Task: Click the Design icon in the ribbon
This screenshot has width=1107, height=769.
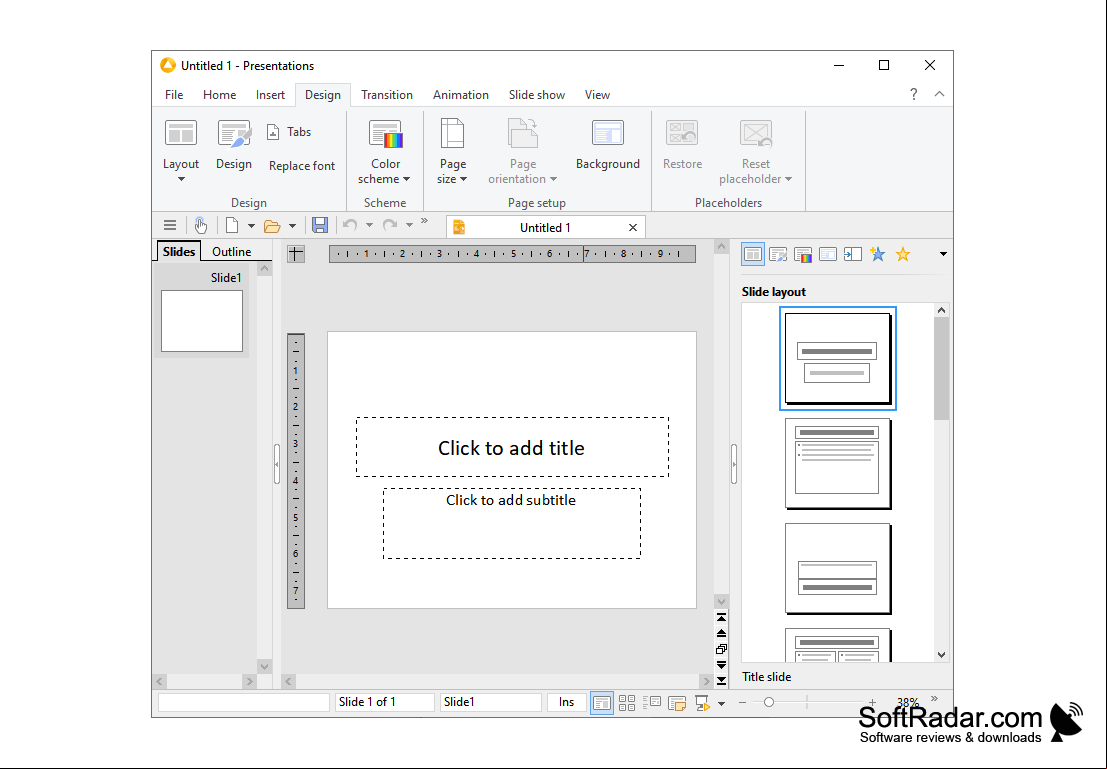Action: point(234,145)
